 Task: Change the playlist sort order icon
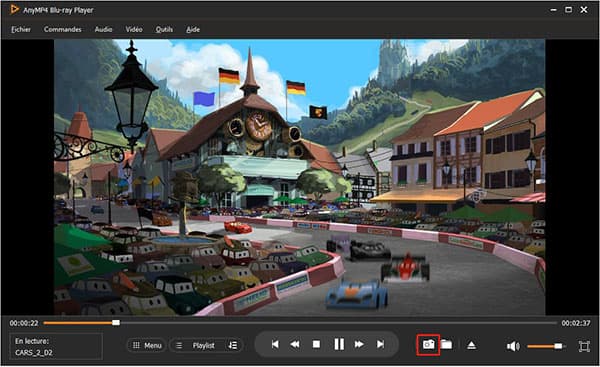click(x=233, y=346)
